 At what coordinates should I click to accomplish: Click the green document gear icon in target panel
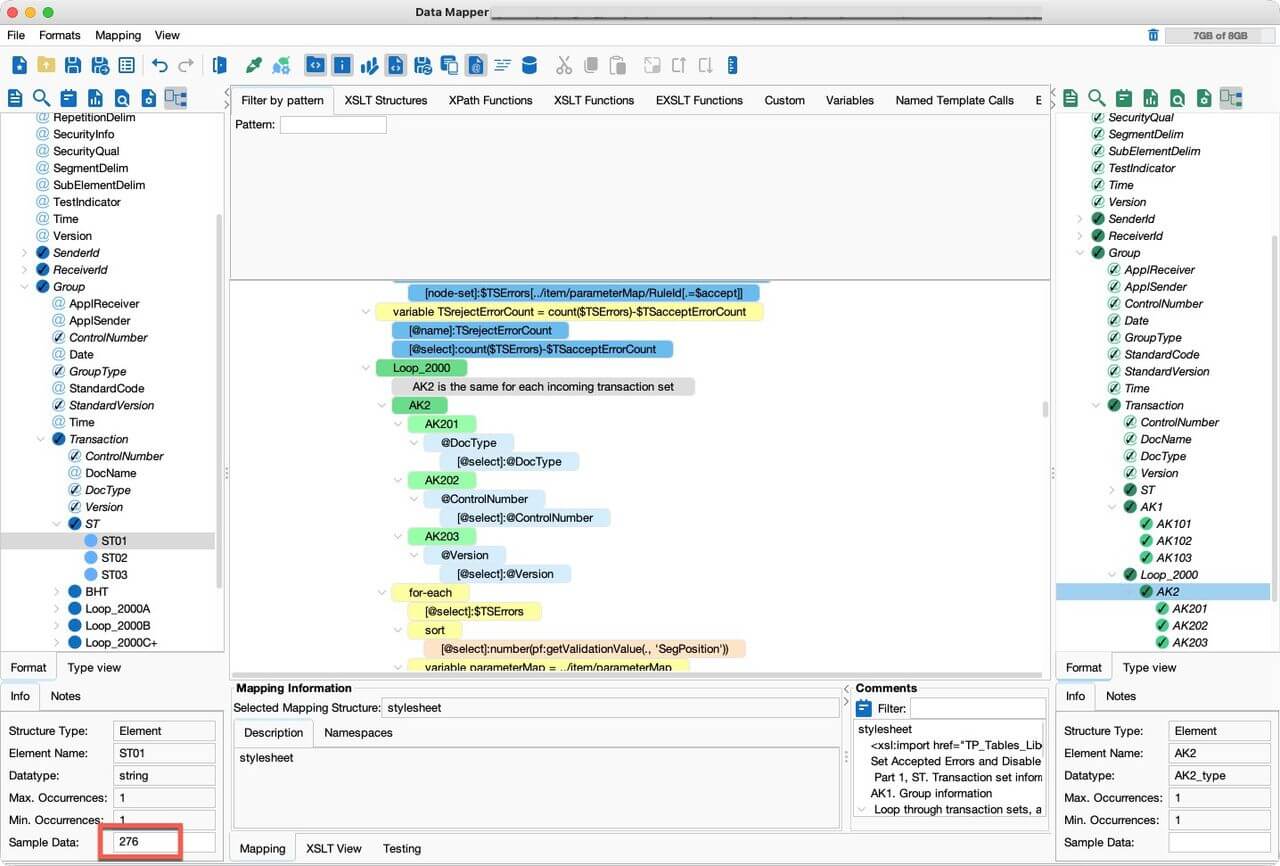[x=1204, y=98]
